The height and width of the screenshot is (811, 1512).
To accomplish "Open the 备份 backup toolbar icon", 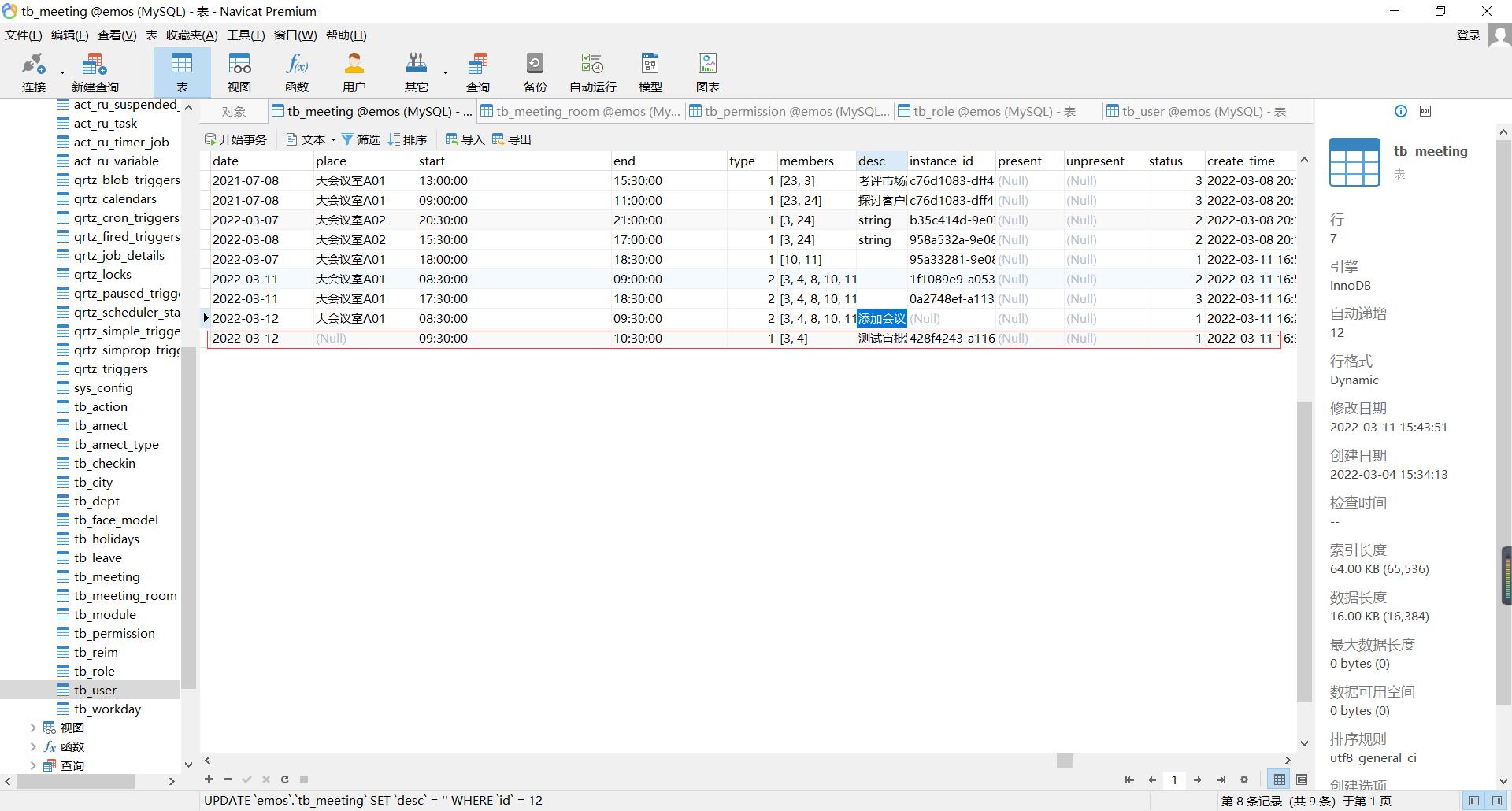I will click(535, 72).
